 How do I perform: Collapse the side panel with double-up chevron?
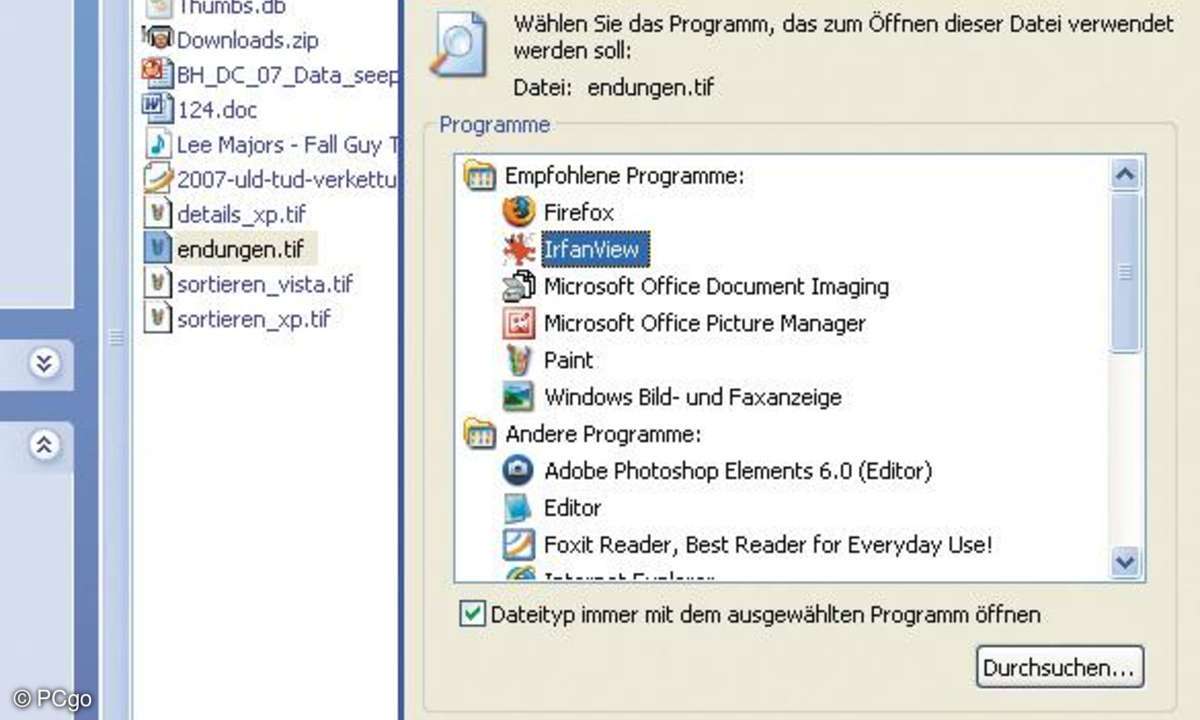click(x=43, y=445)
